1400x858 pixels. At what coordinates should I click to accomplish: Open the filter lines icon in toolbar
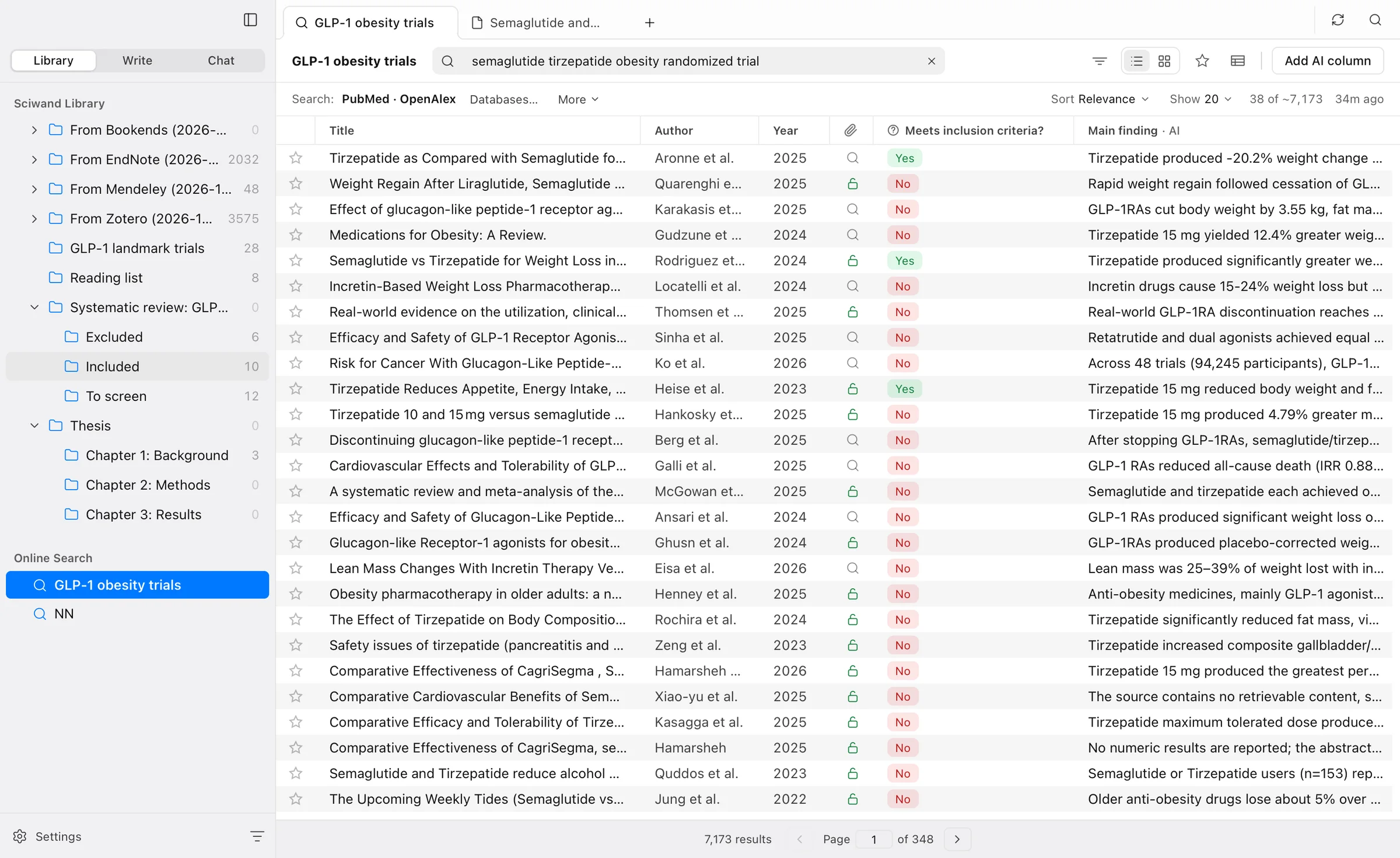(1100, 61)
